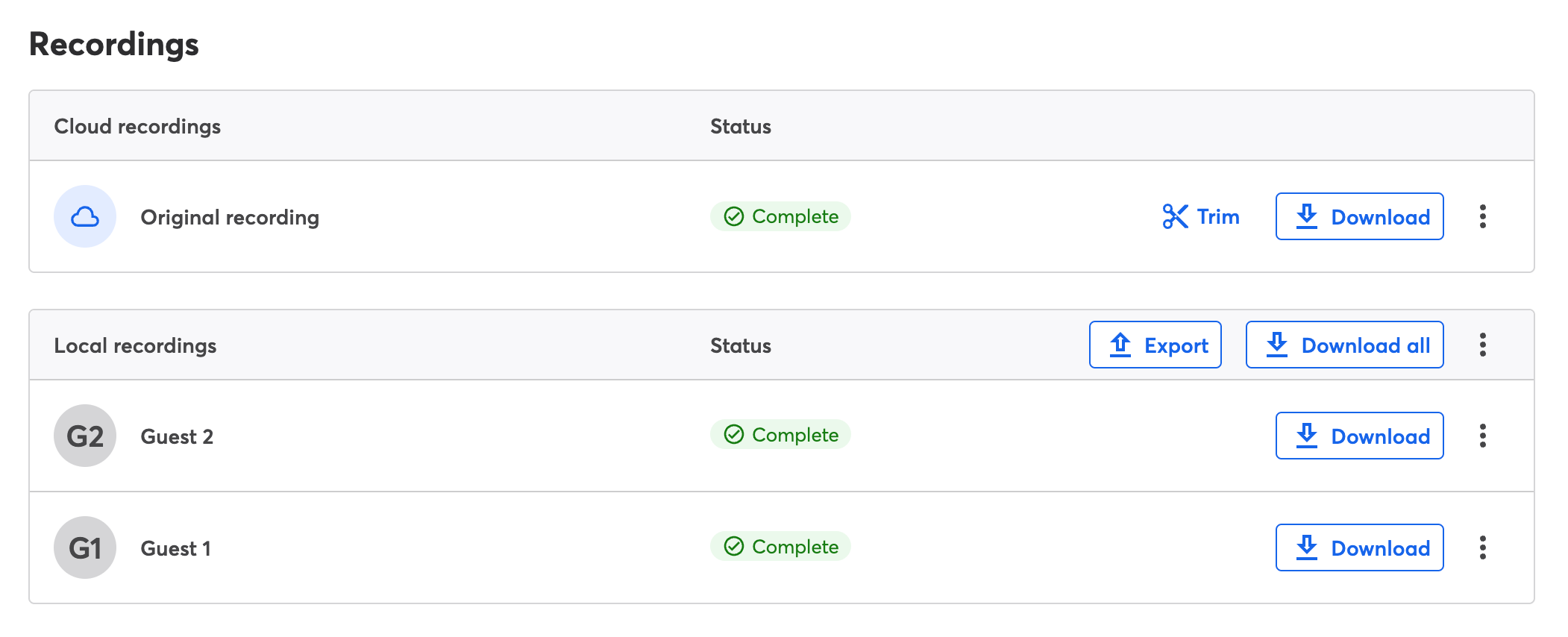Image resolution: width=1568 pixels, height=637 pixels.
Task: Download the Original recording
Action: click(1359, 217)
